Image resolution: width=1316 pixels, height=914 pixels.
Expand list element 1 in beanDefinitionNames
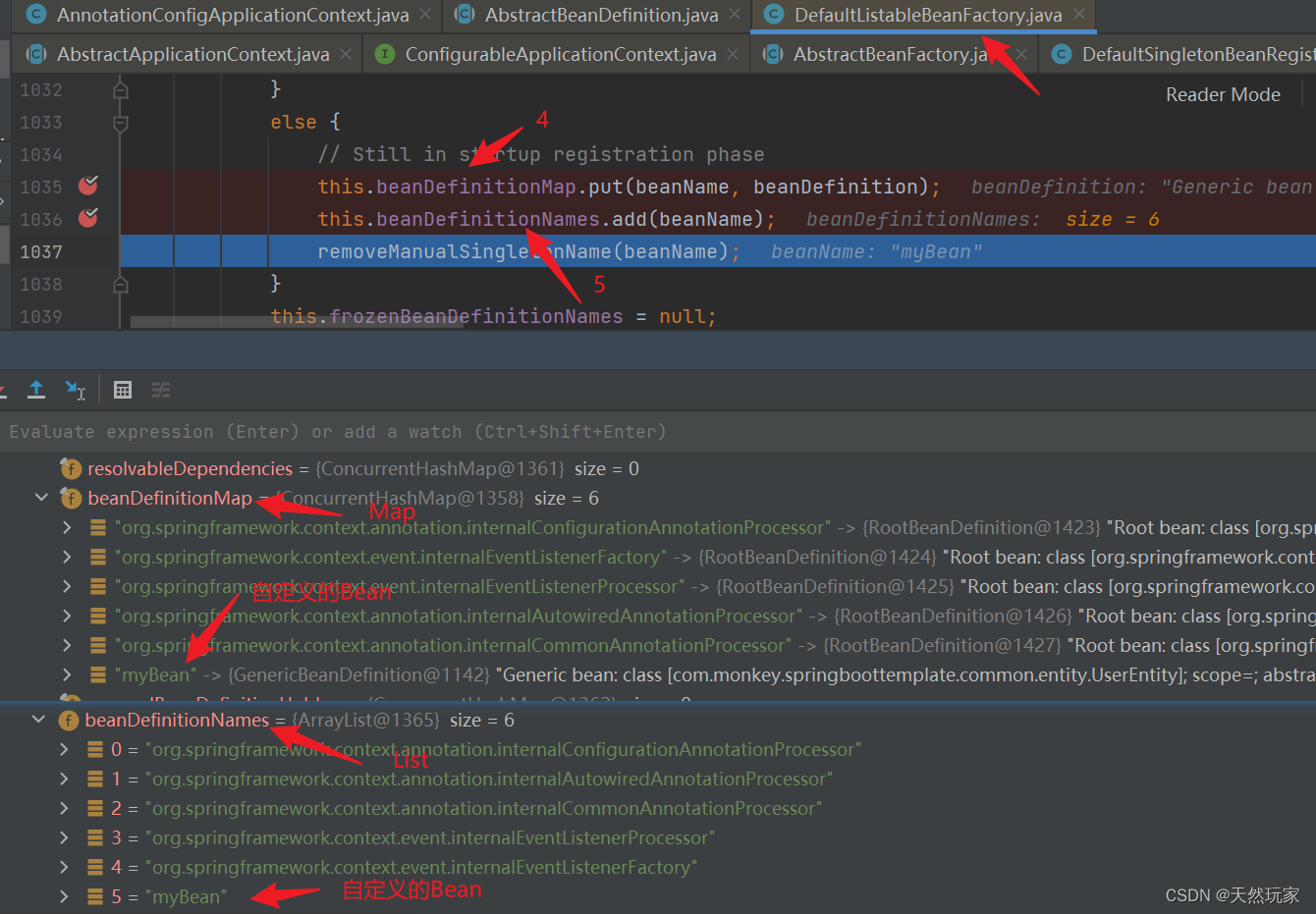64,779
